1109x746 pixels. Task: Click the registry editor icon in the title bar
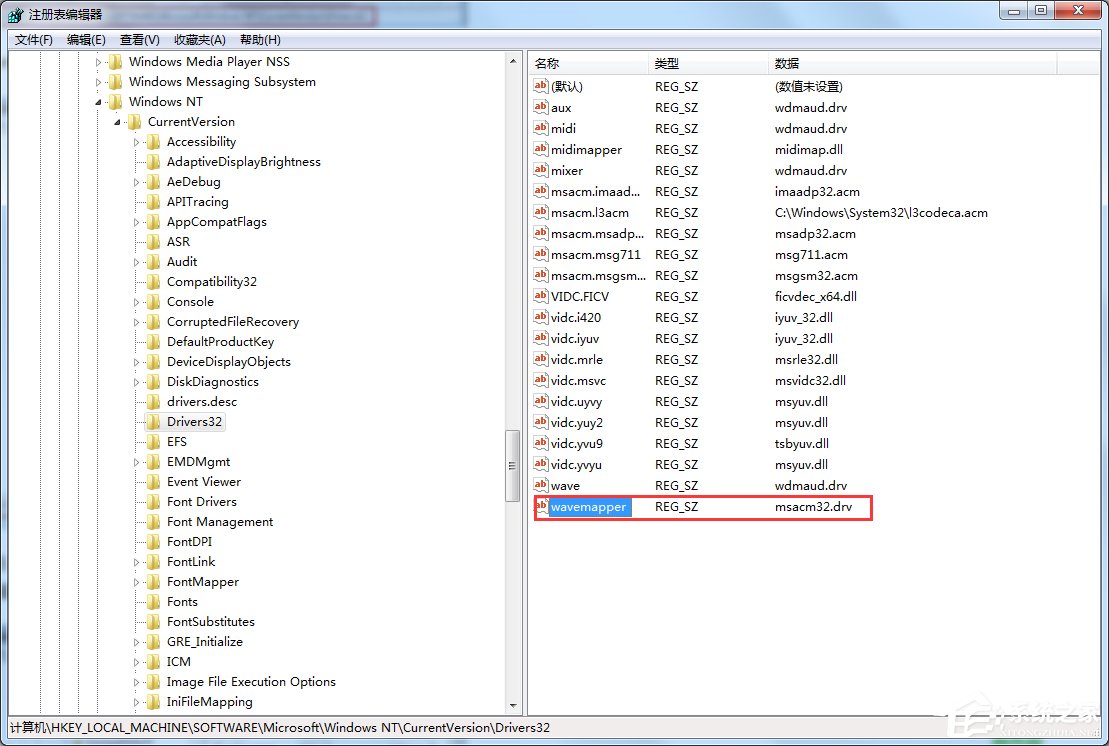coord(15,14)
